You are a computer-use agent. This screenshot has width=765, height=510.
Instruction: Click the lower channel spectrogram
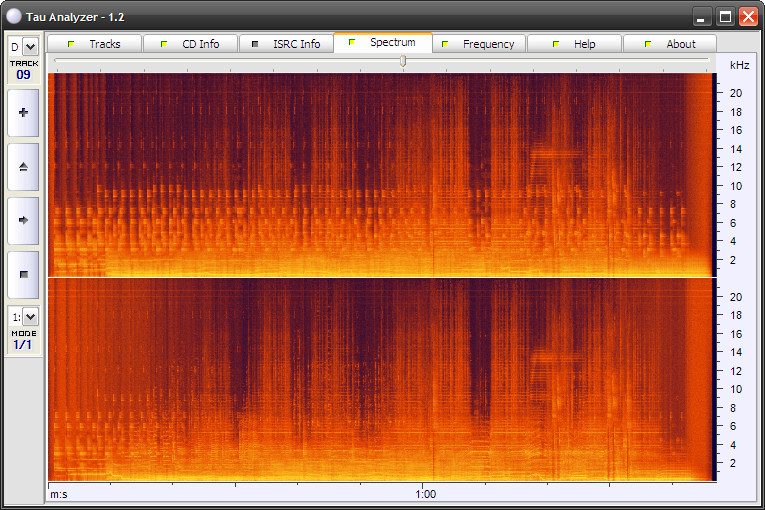click(x=380, y=380)
